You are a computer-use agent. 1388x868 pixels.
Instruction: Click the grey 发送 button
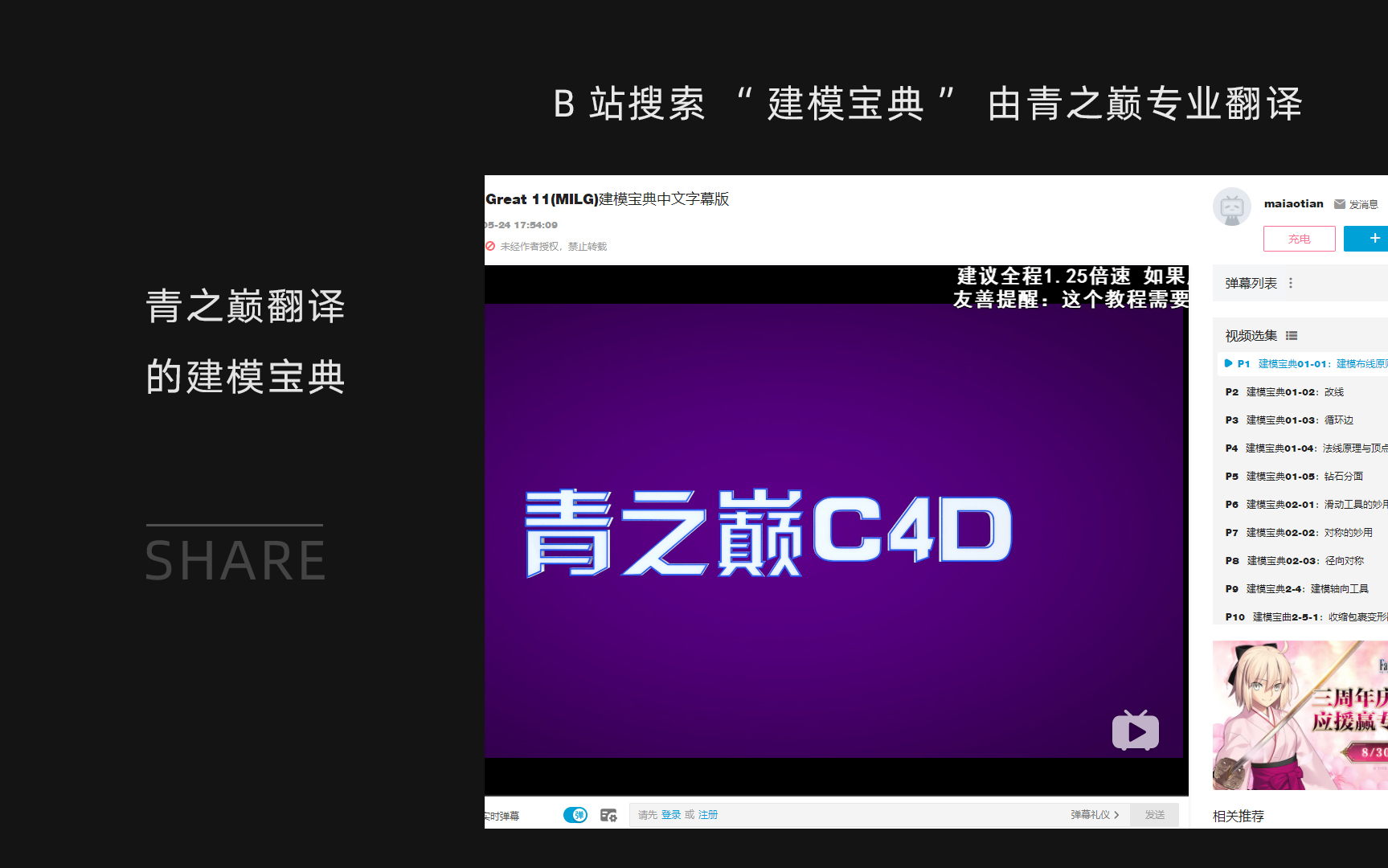click(1155, 815)
